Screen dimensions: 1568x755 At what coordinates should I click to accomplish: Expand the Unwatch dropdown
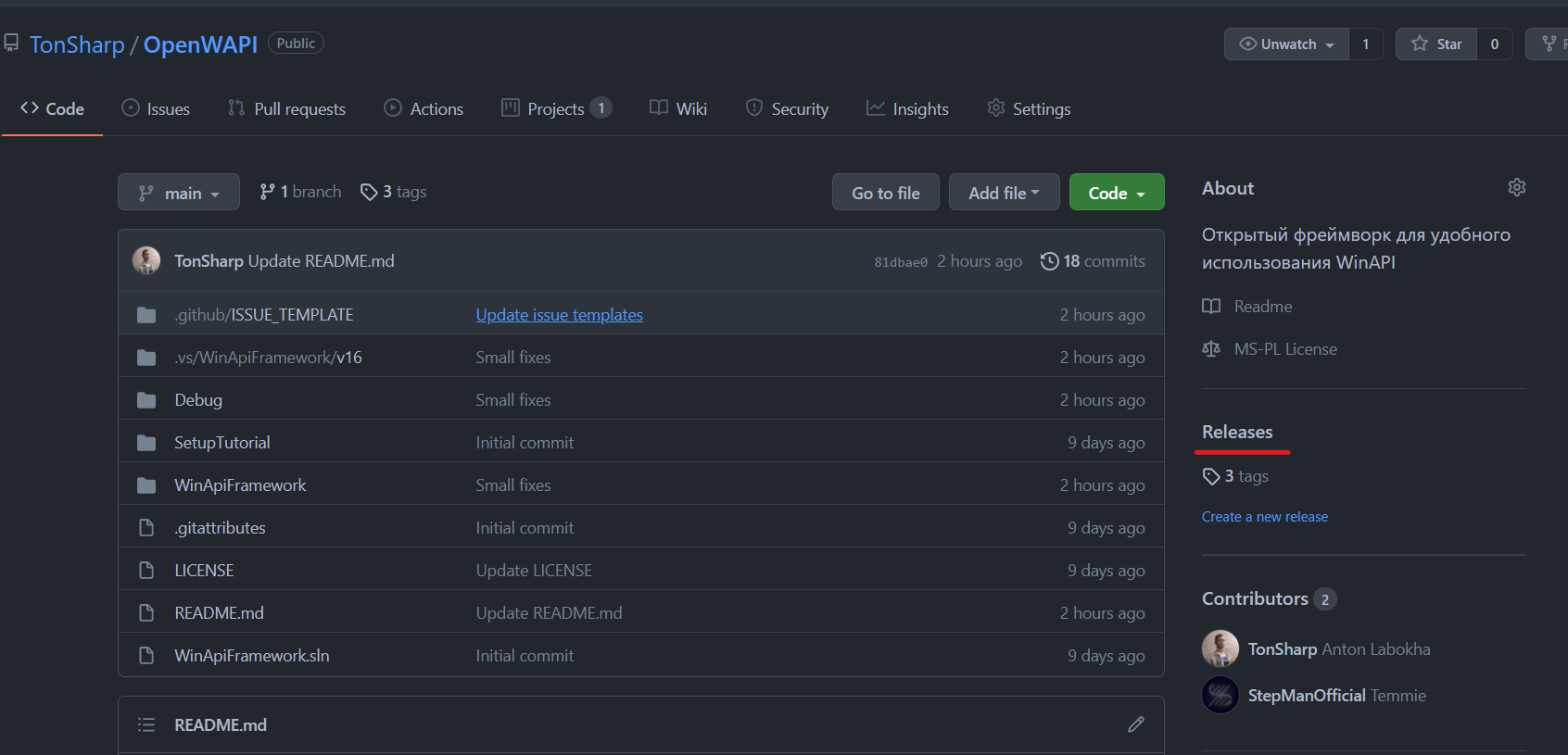pos(1287,44)
